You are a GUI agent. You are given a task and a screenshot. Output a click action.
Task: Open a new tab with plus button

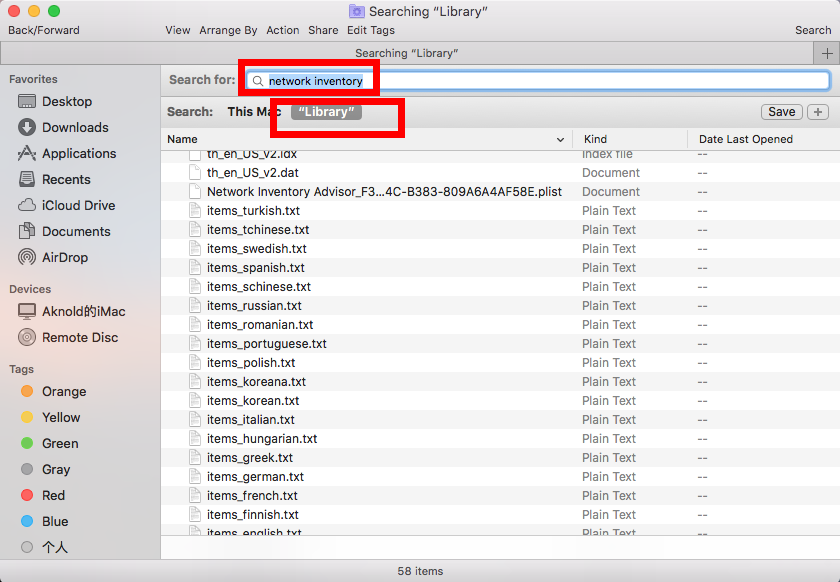pos(827,53)
